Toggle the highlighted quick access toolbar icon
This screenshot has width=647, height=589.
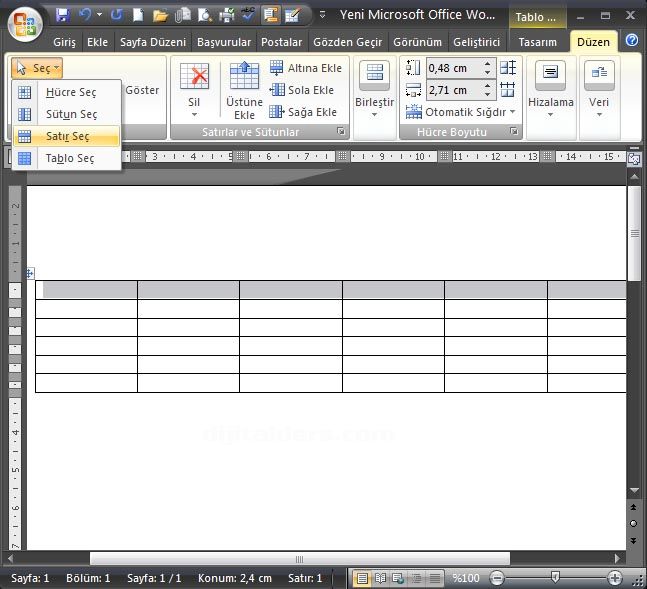click(271, 15)
